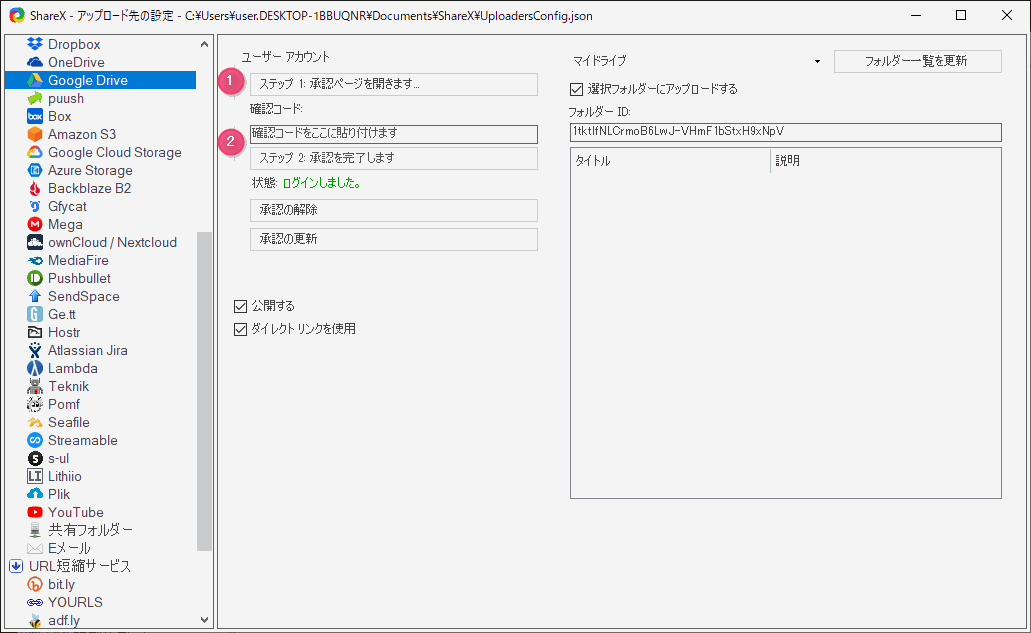Select the s-ul list entry
The height and width of the screenshot is (633, 1031).
[59, 459]
